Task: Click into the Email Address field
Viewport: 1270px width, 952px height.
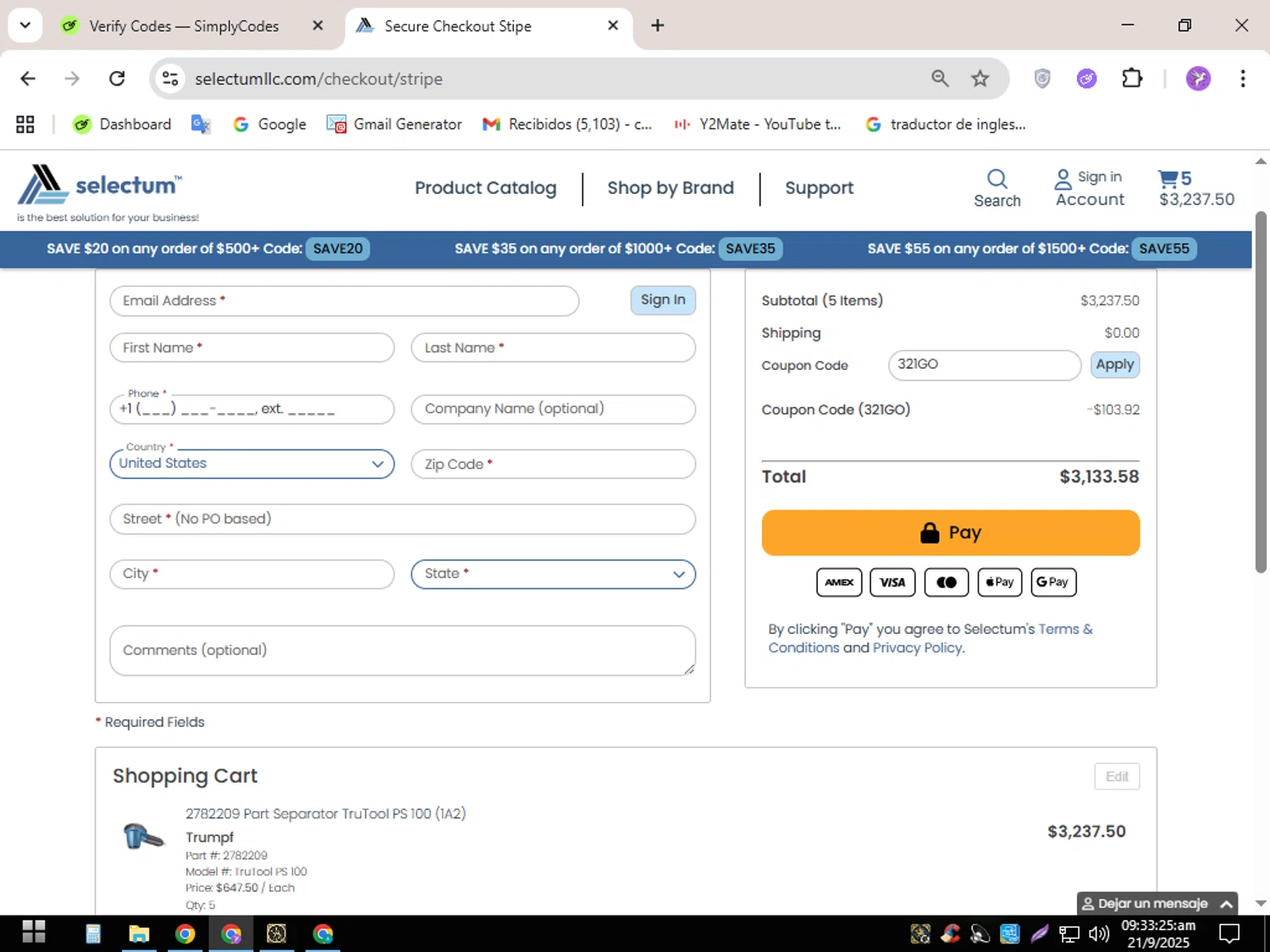Action: coord(345,300)
